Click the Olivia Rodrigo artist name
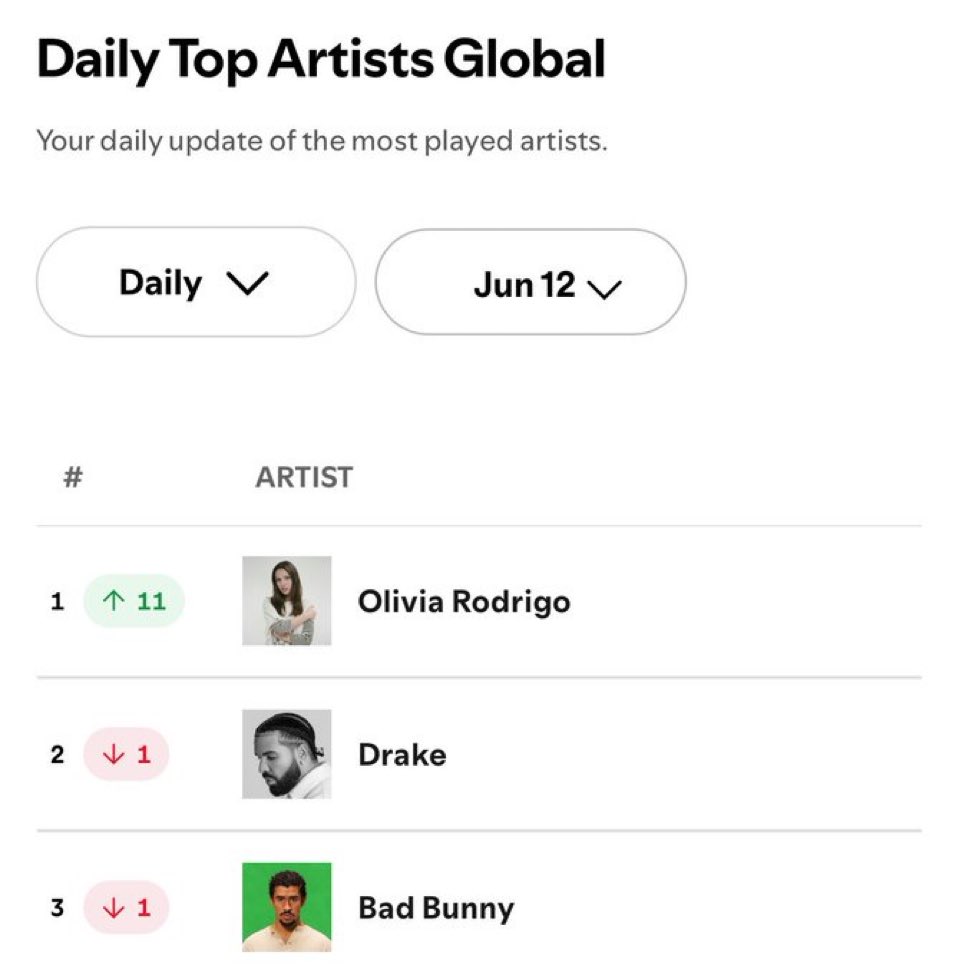This screenshot has width=959, height=975. (x=464, y=602)
